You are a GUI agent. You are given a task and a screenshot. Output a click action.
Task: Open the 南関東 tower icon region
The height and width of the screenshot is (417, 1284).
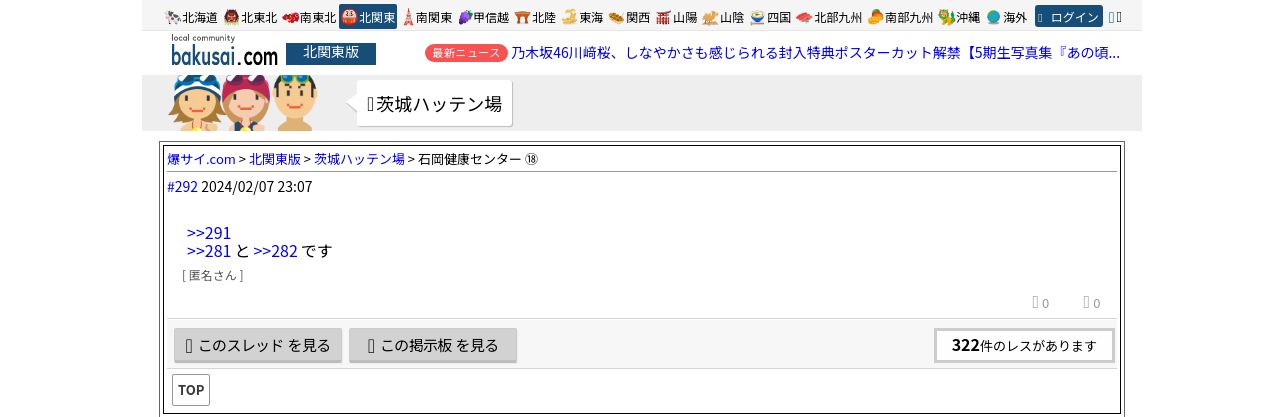click(x=426, y=17)
